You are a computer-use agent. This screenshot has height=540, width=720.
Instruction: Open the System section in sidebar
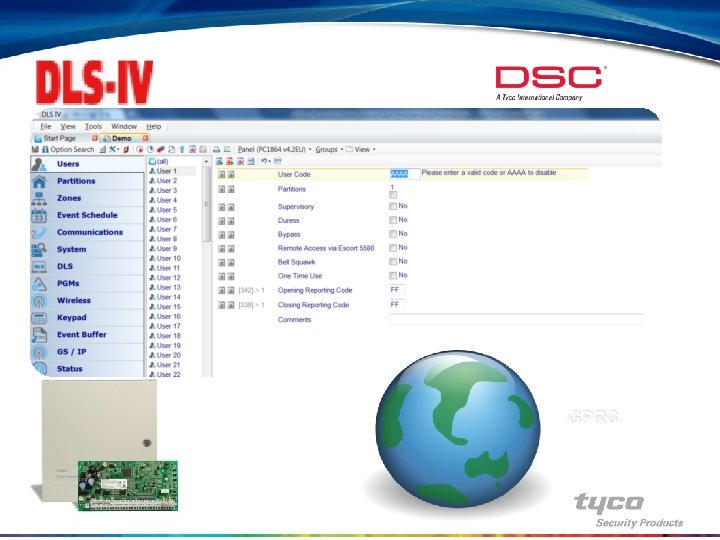tap(87, 249)
